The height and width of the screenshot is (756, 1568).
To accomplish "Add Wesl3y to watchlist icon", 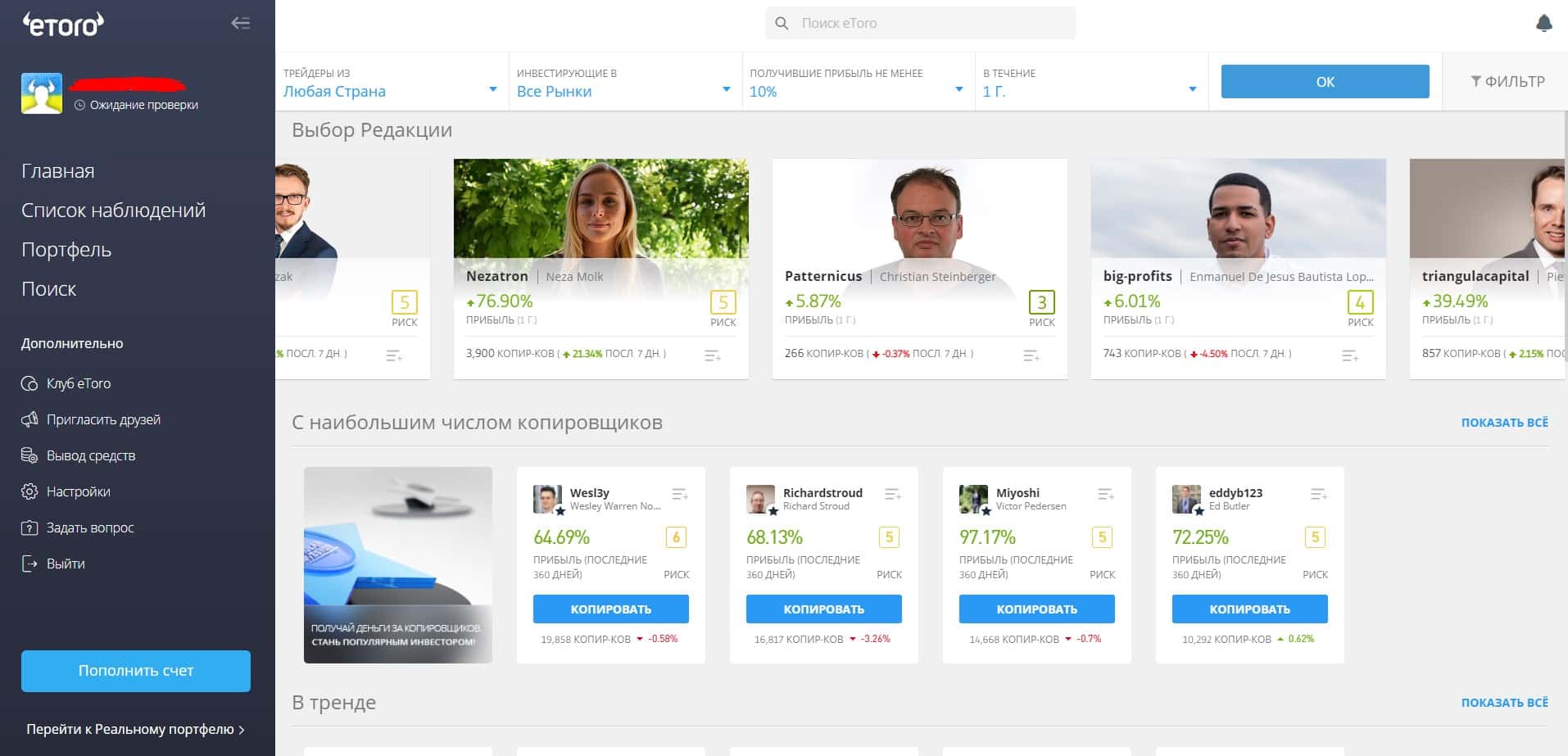I will tap(680, 494).
